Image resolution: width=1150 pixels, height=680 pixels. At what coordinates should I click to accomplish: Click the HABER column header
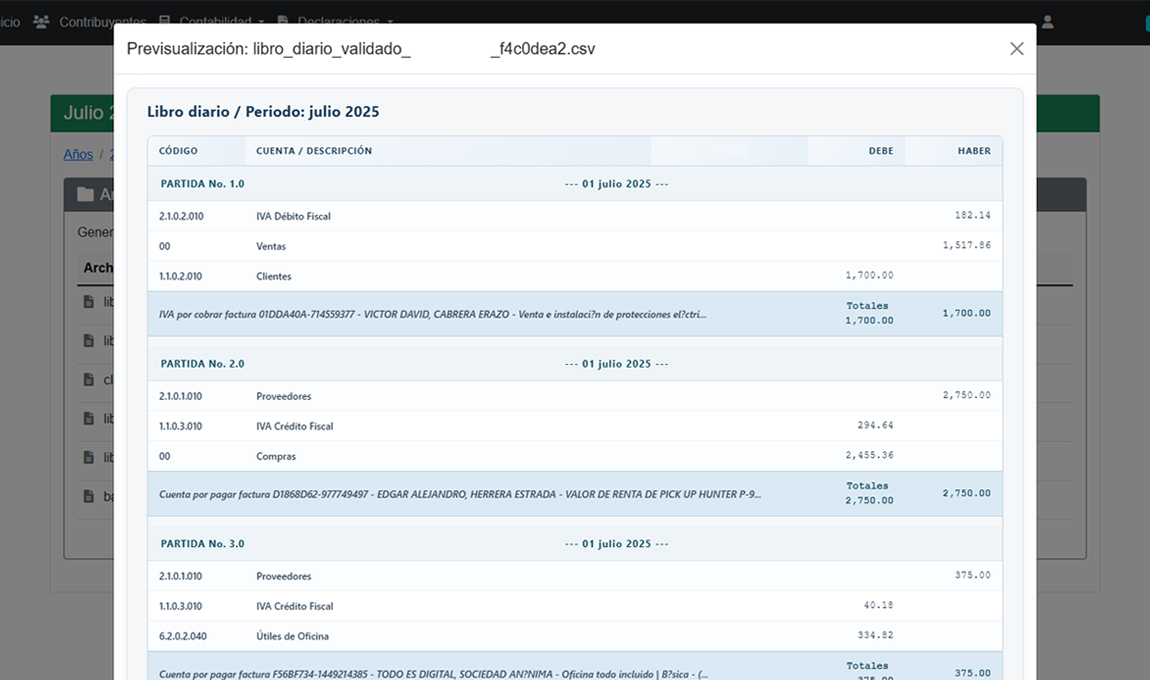[973, 151]
